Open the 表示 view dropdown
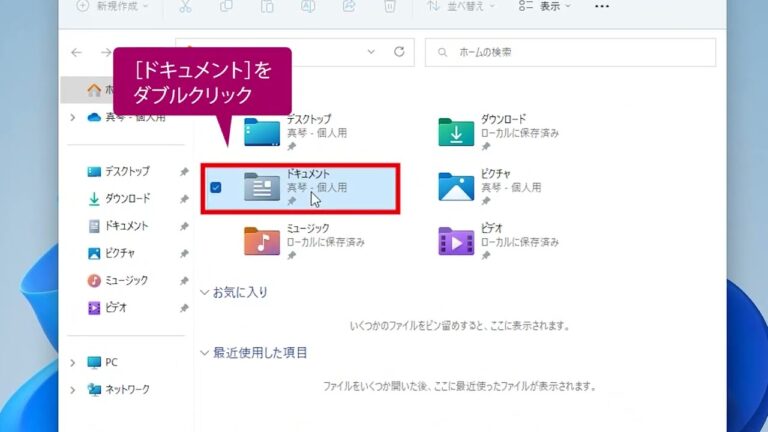The image size is (768, 432). pyautogui.click(x=545, y=6)
